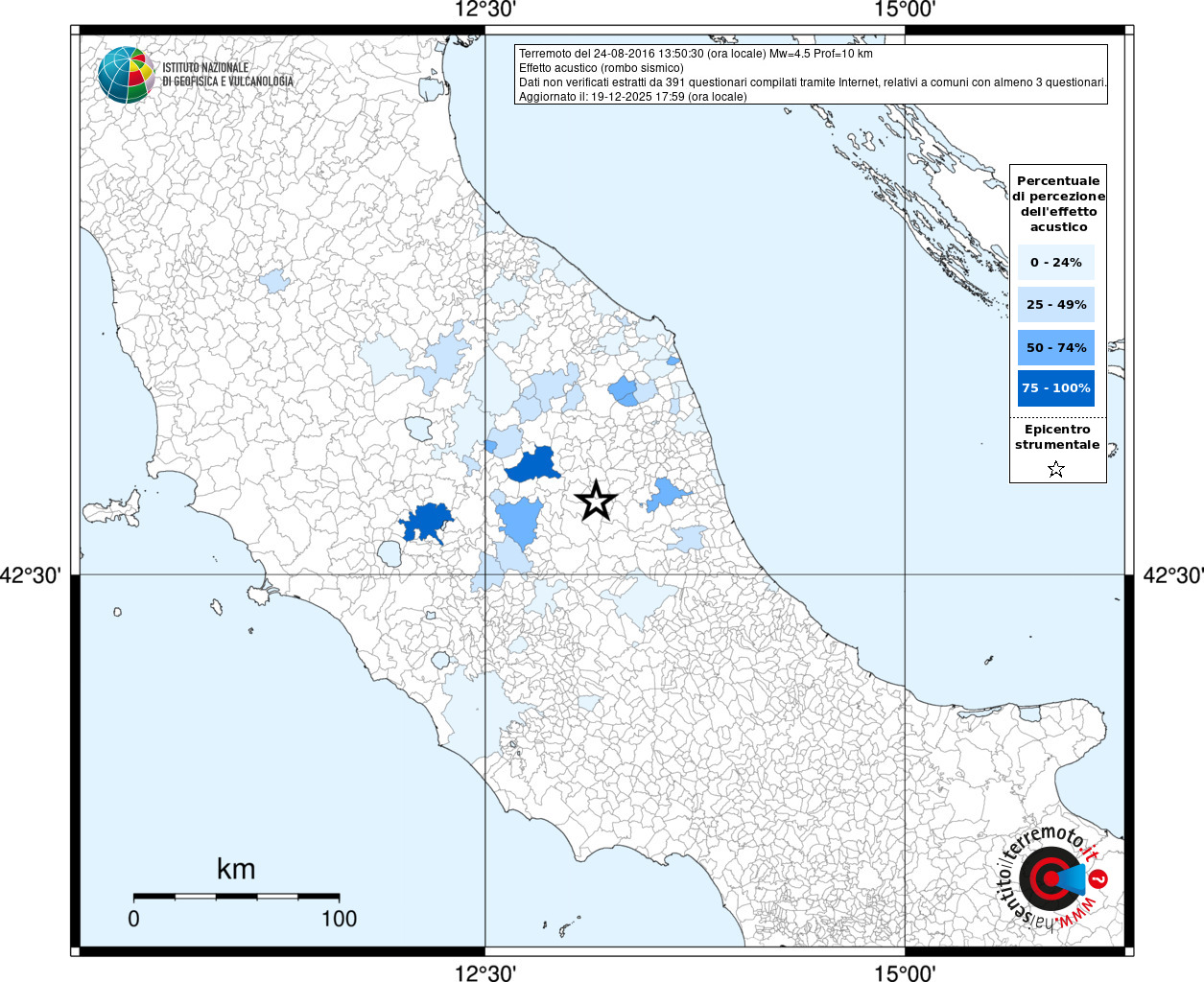This screenshot has width=1204, height=982.
Task: Click the bottom 12°30' longitude label
Action: [x=485, y=972]
